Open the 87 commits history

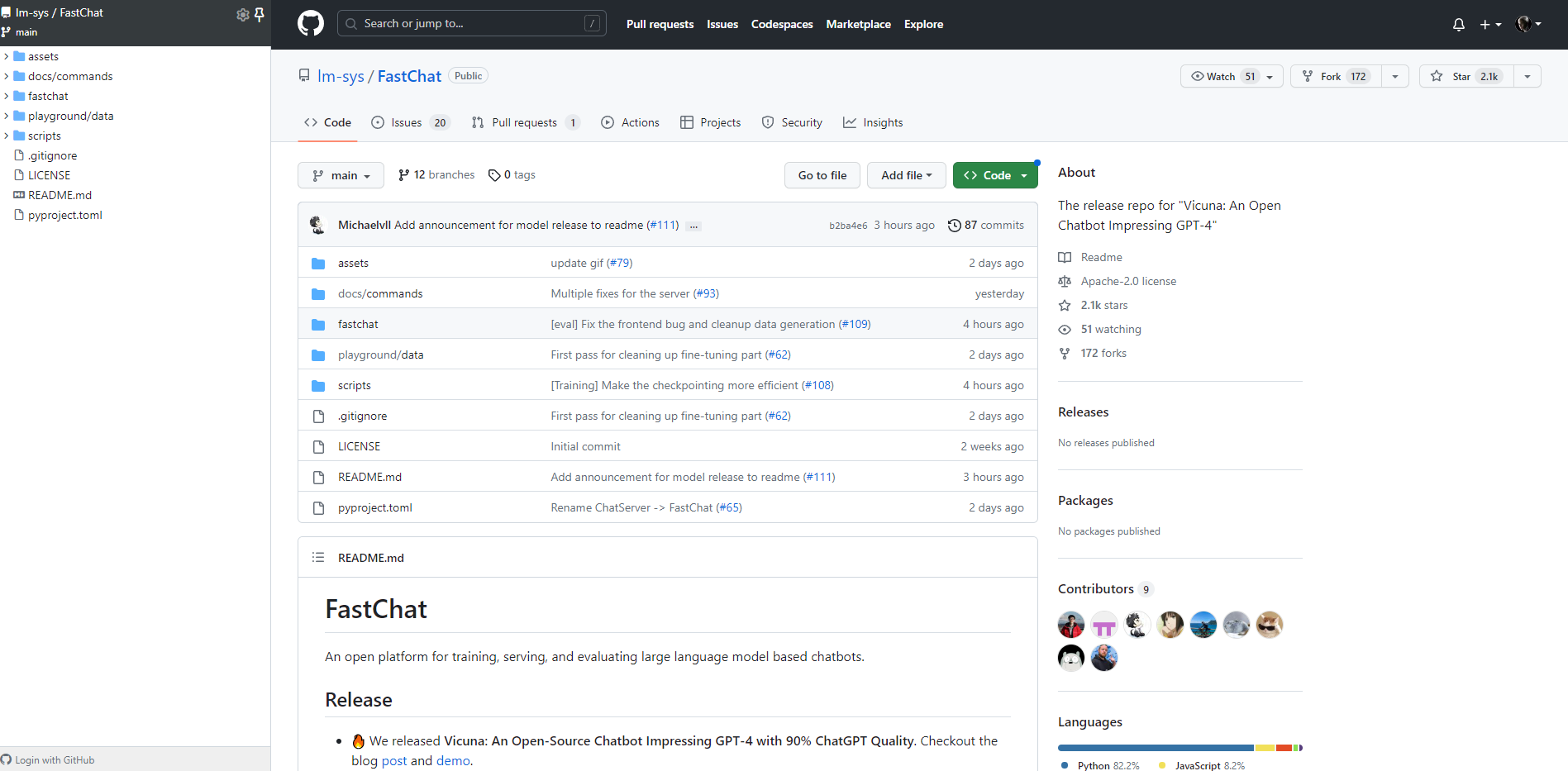[x=986, y=225]
